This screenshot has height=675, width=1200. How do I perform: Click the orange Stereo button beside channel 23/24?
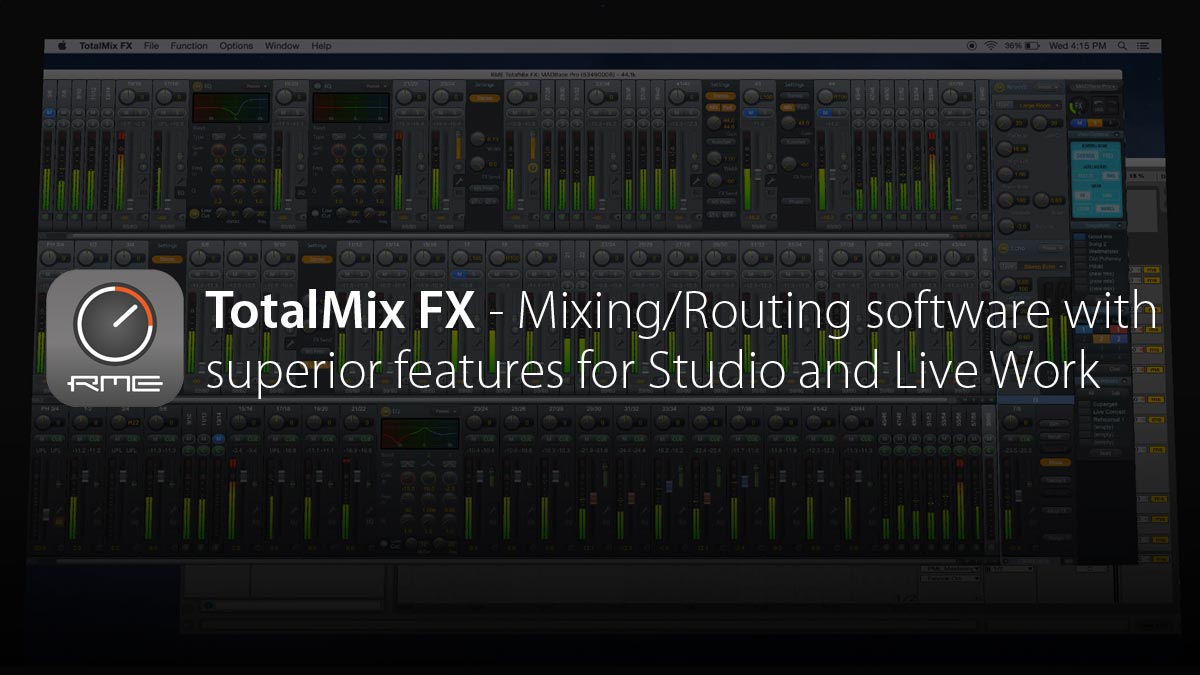(x=484, y=98)
